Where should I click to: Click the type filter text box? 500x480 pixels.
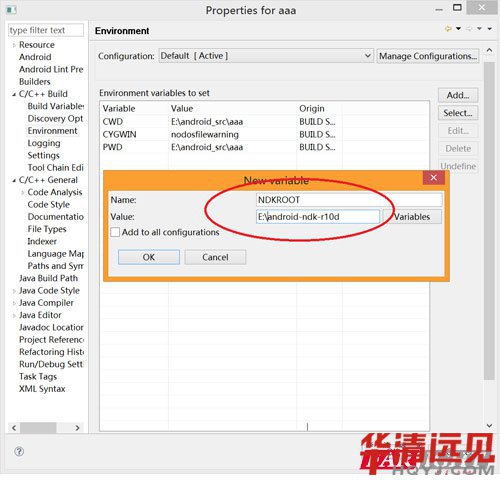[46, 30]
